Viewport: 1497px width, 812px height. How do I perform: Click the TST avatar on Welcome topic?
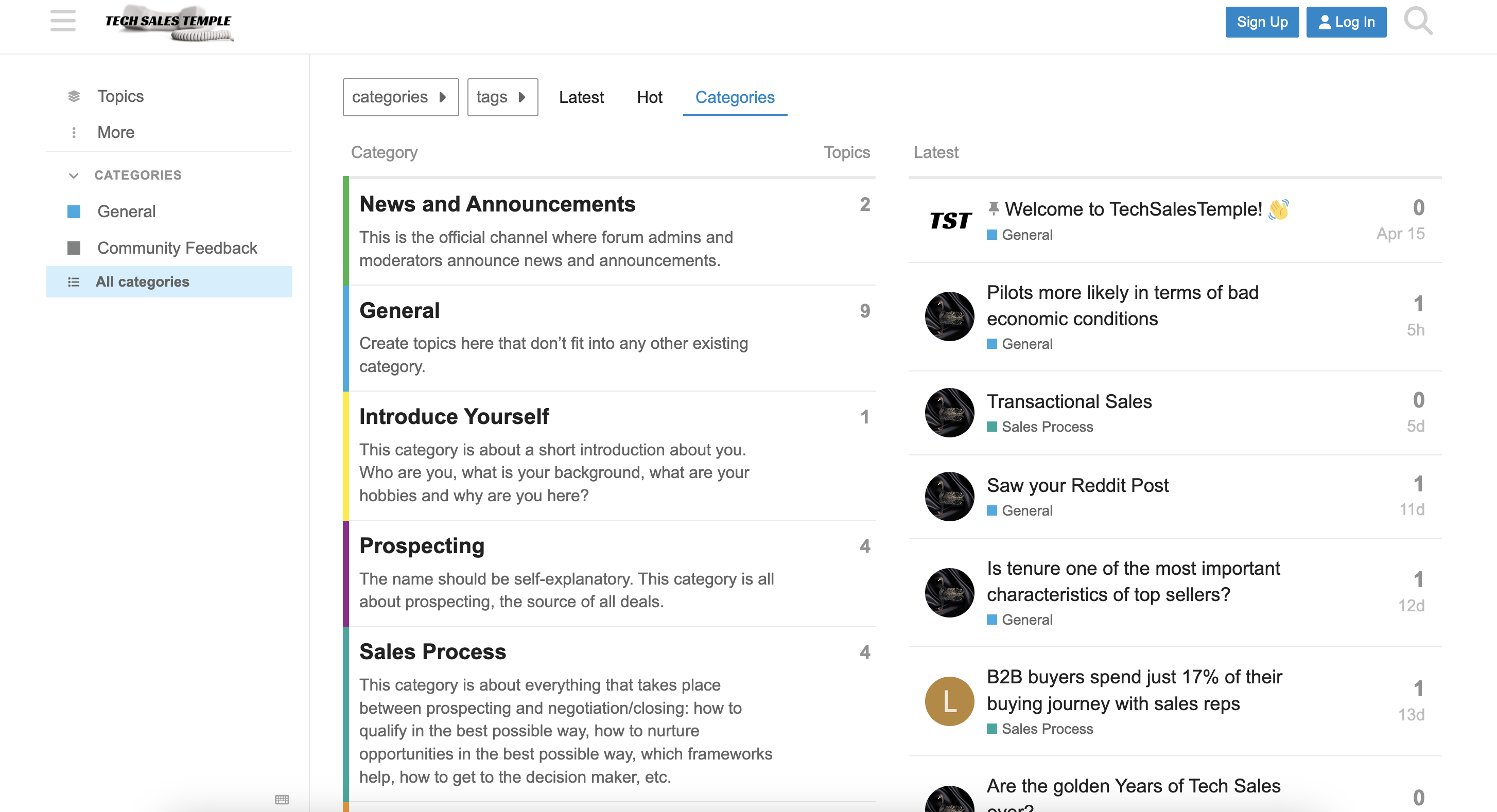click(x=950, y=221)
